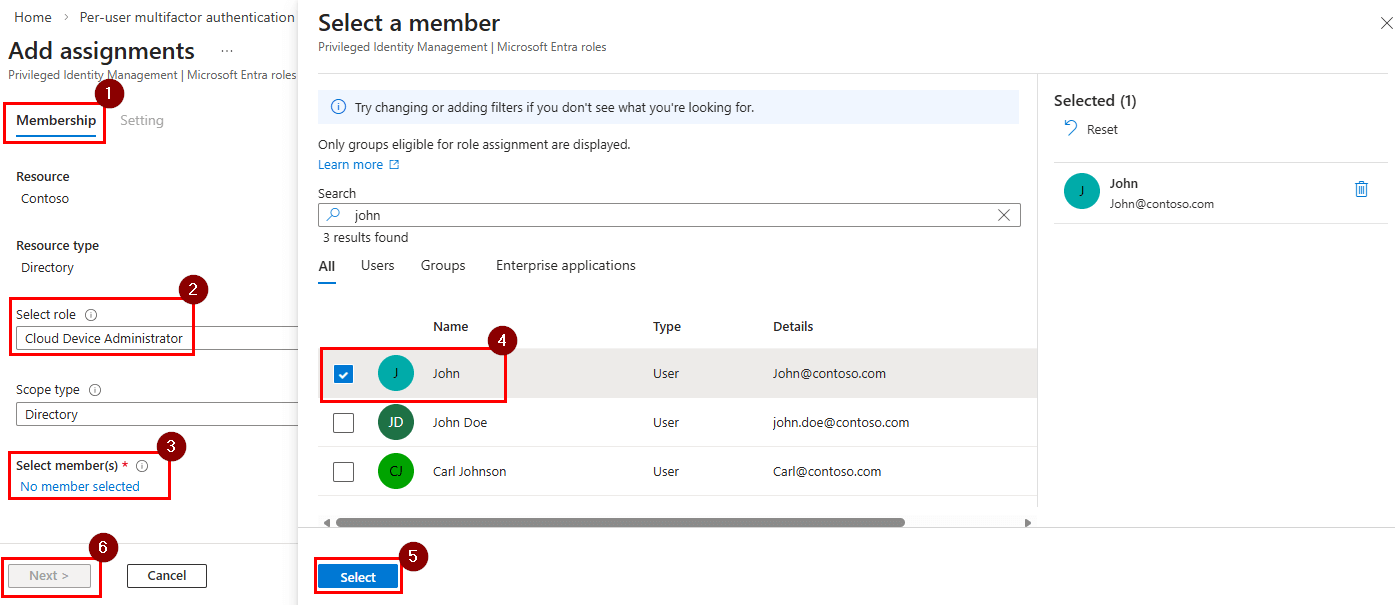Viewport: 1395px width, 605px height.
Task: View the Select member(s) info tooltip
Action: pos(141,465)
